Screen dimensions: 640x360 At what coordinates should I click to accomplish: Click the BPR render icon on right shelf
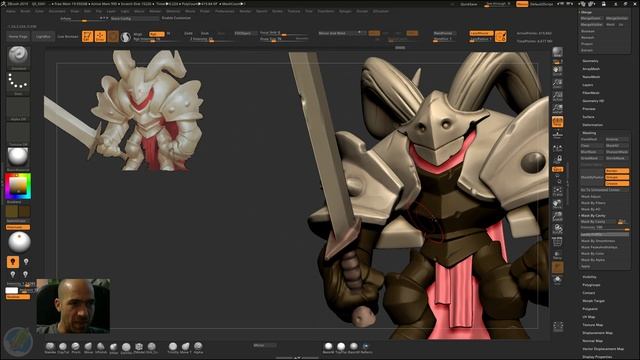point(558,52)
